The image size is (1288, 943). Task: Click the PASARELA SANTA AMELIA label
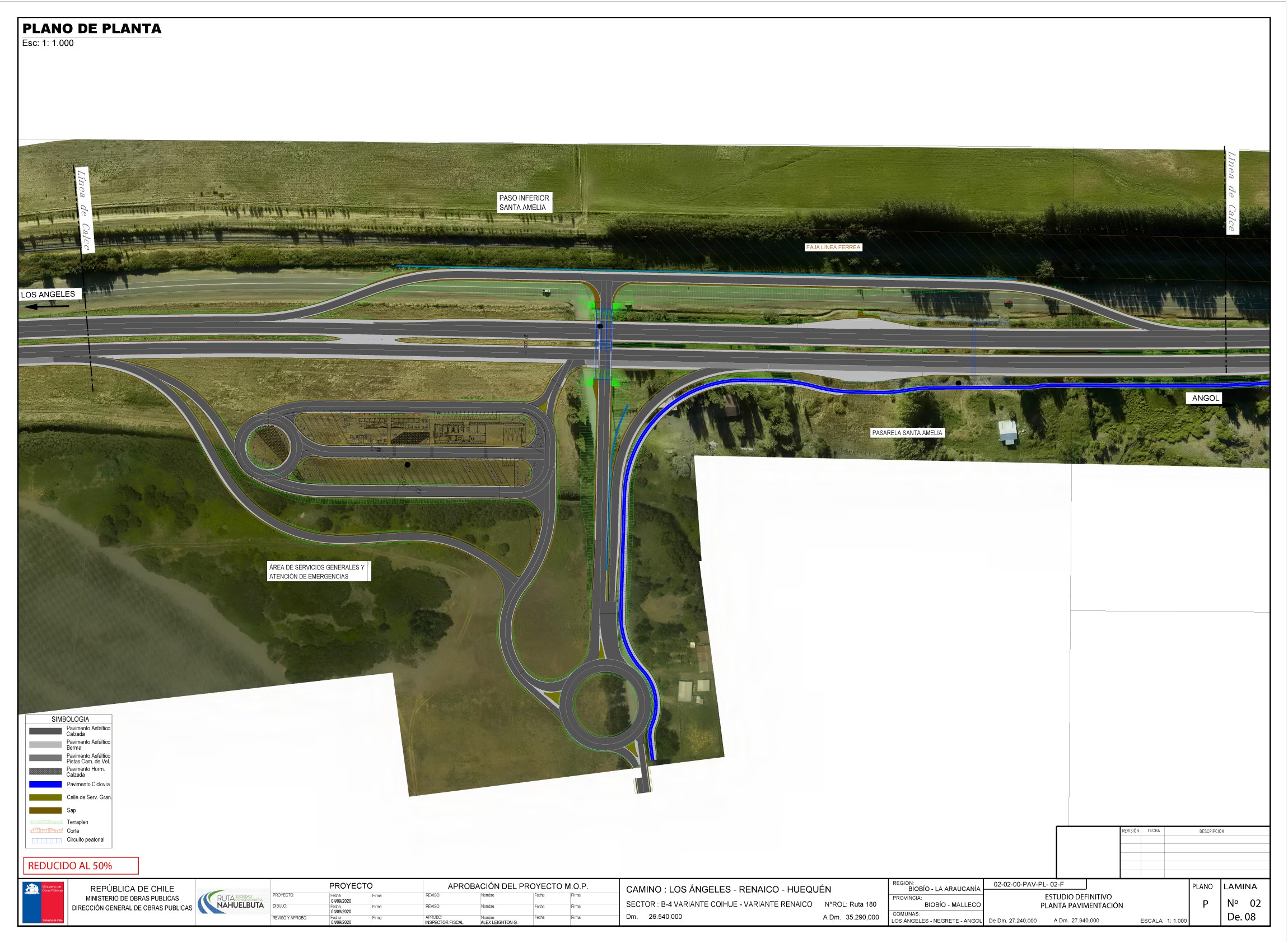[x=907, y=433]
